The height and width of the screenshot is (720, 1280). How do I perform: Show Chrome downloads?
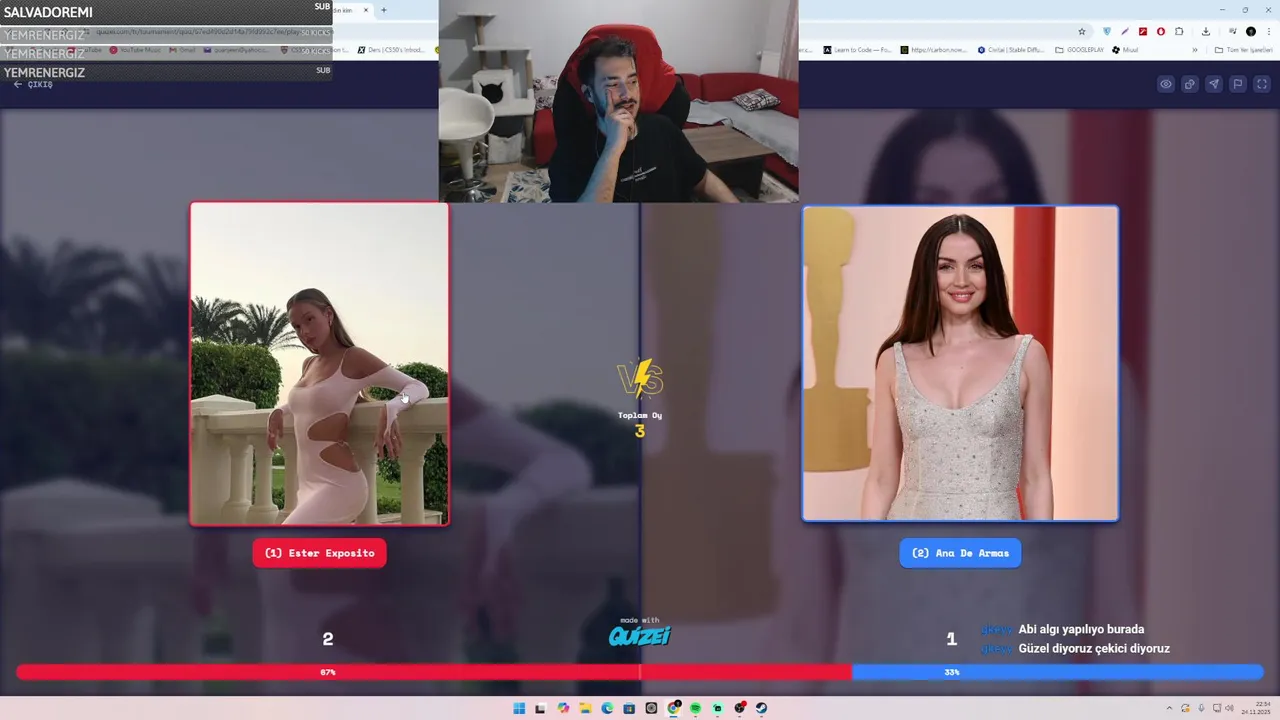(1206, 32)
